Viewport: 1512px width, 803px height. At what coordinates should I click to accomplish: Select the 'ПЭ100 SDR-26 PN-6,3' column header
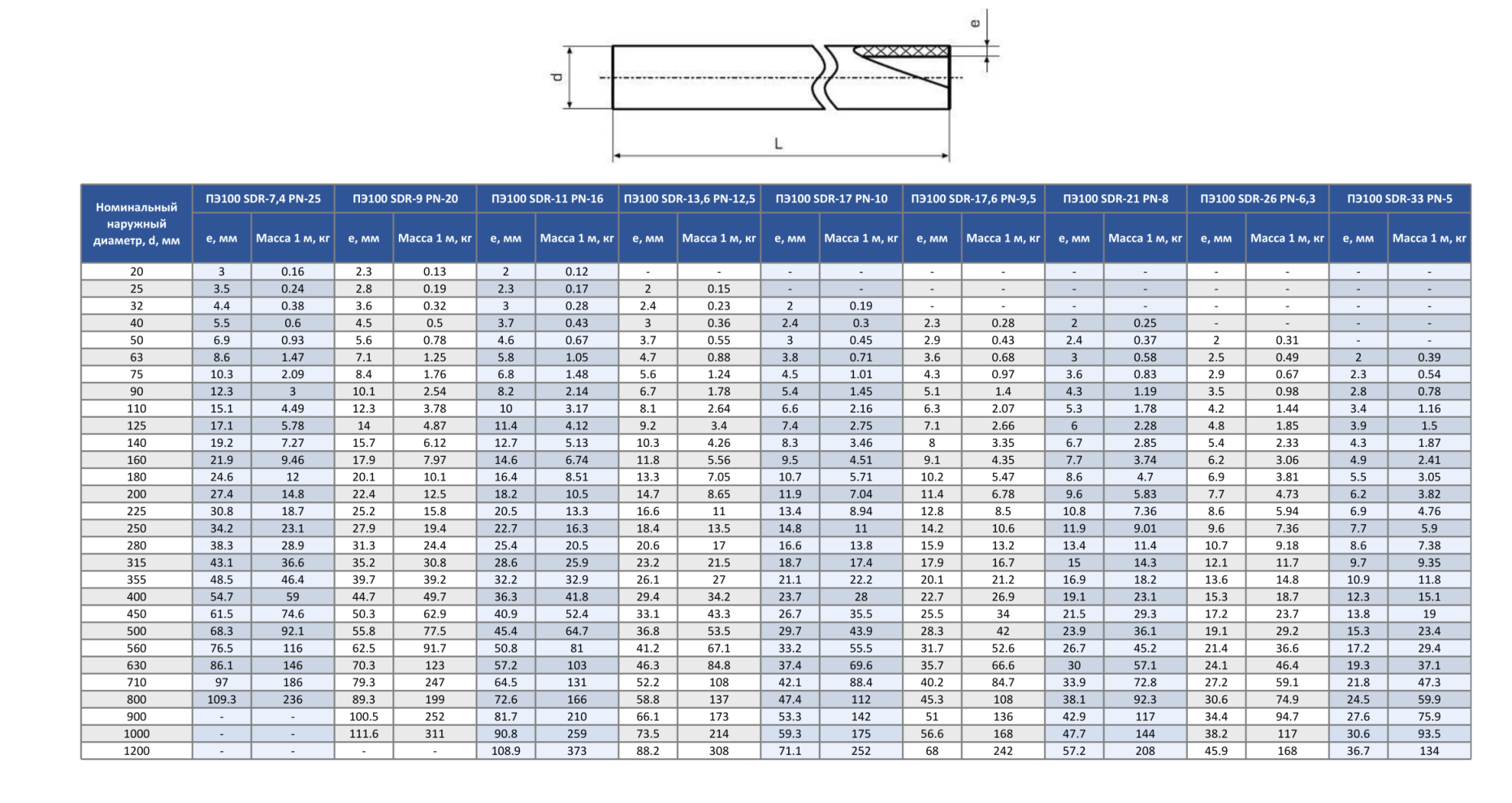pyautogui.click(x=1258, y=198)
